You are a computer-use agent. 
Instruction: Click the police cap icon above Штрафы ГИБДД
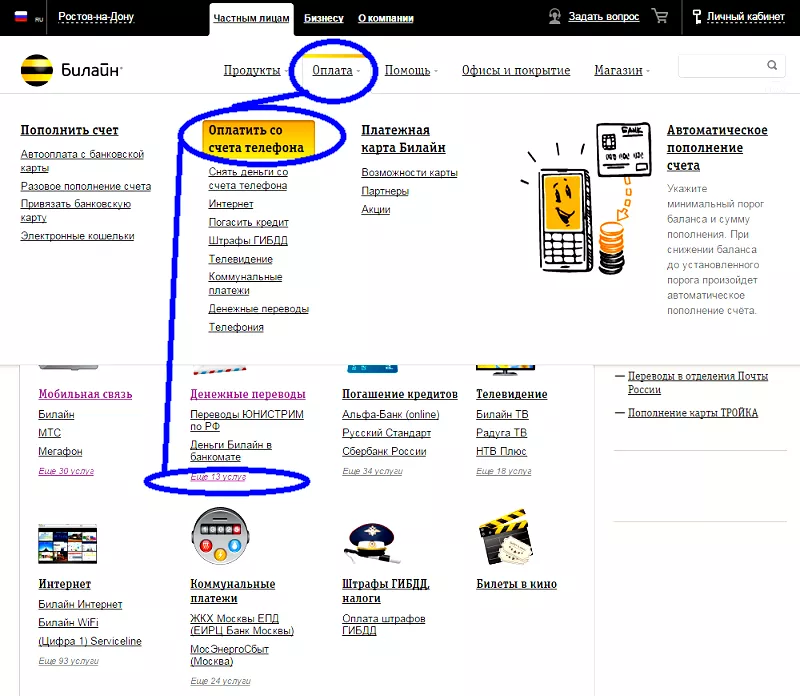[372, 543]
